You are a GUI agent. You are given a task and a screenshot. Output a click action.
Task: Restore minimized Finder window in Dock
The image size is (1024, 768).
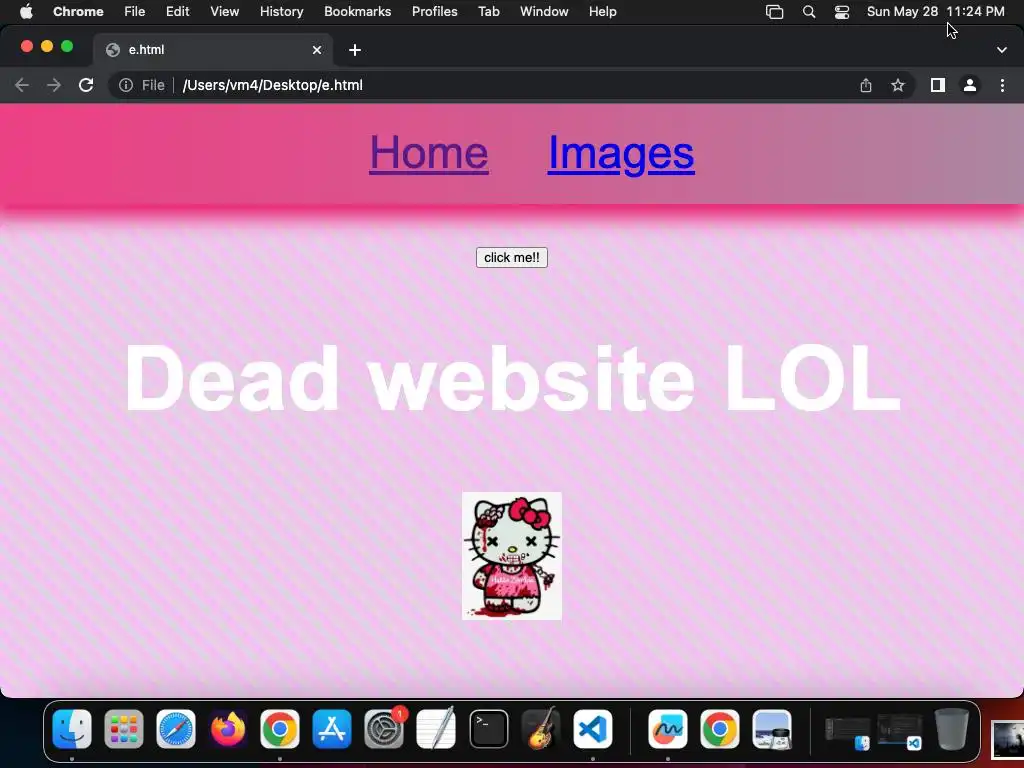coord(847,732)
